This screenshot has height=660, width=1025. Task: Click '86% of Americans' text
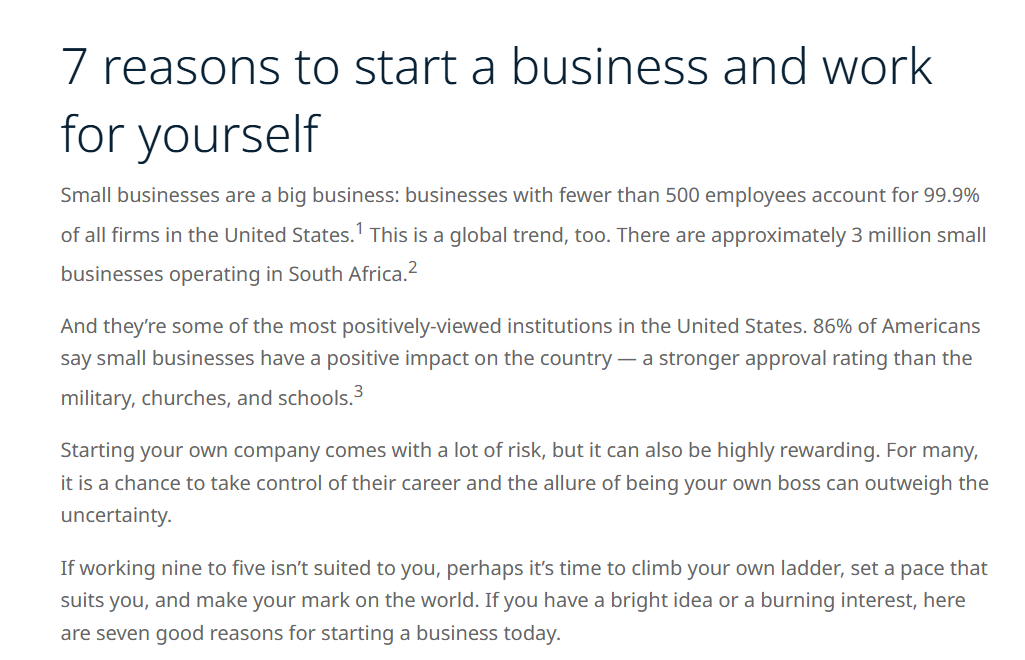(896, 326)
